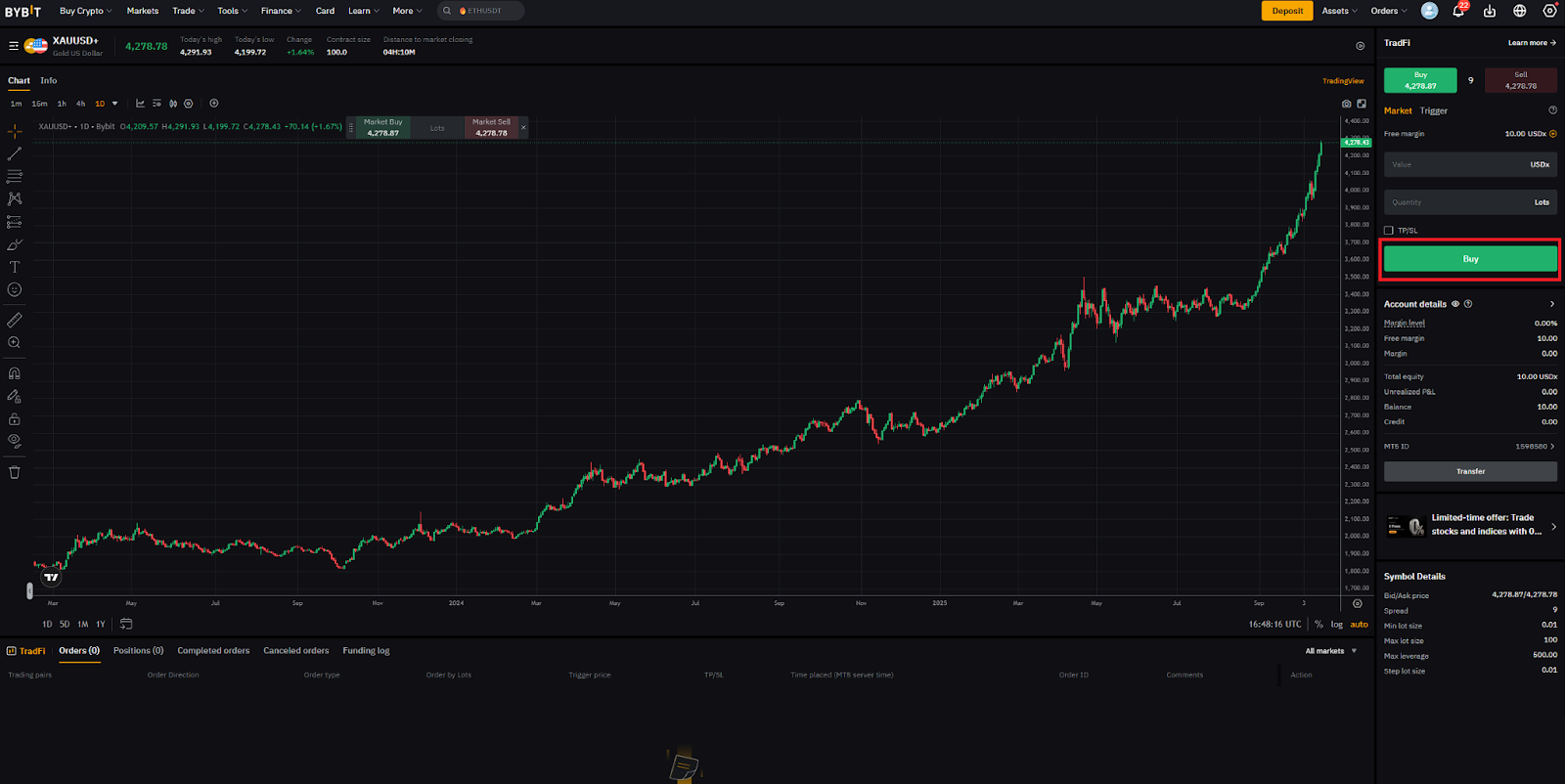This screenshot has width=1565, height=784.
Task: Enable the TP/SL checkbox
Action: [1388, 231]
